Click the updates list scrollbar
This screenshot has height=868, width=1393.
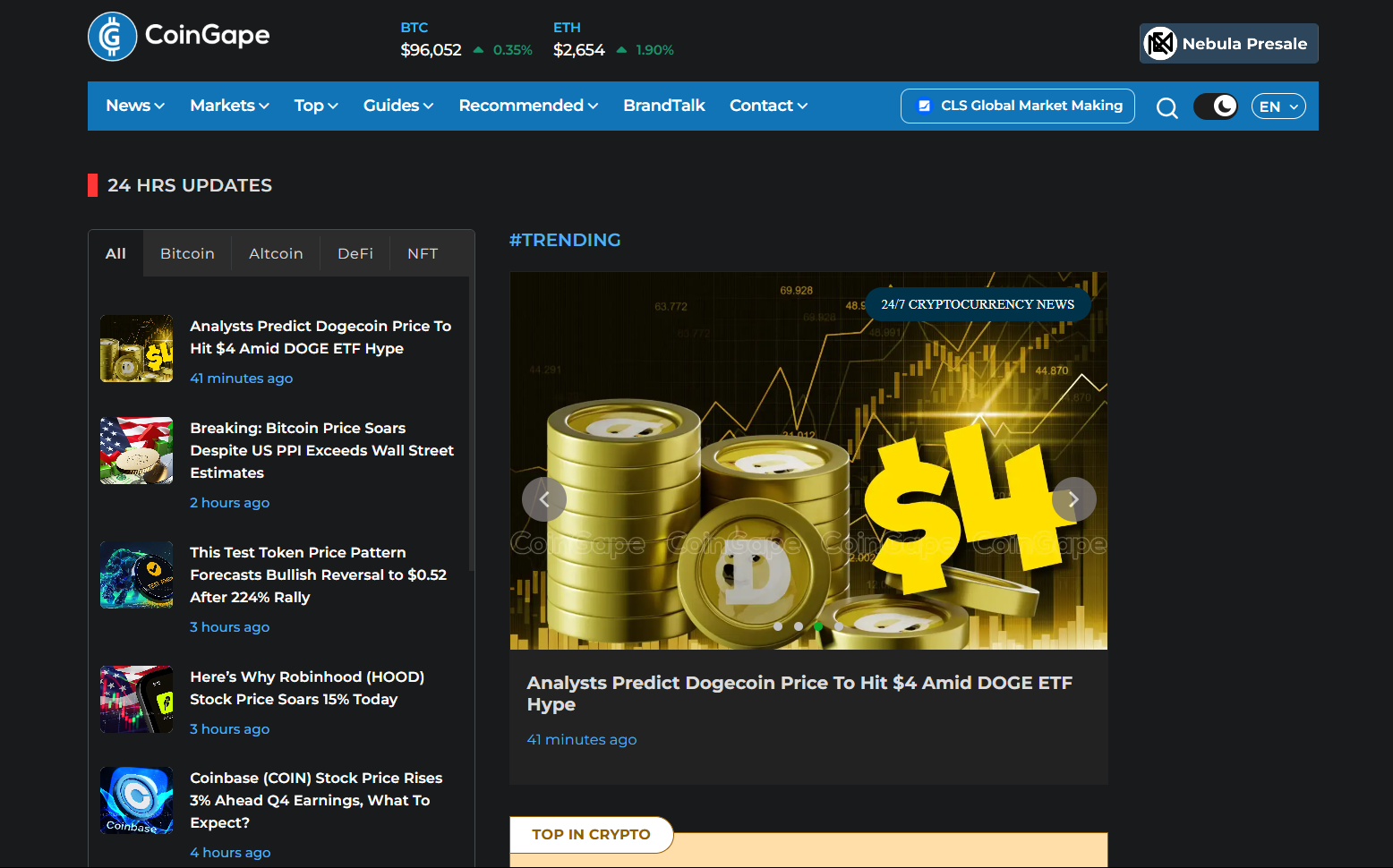(x=472, y=425)
